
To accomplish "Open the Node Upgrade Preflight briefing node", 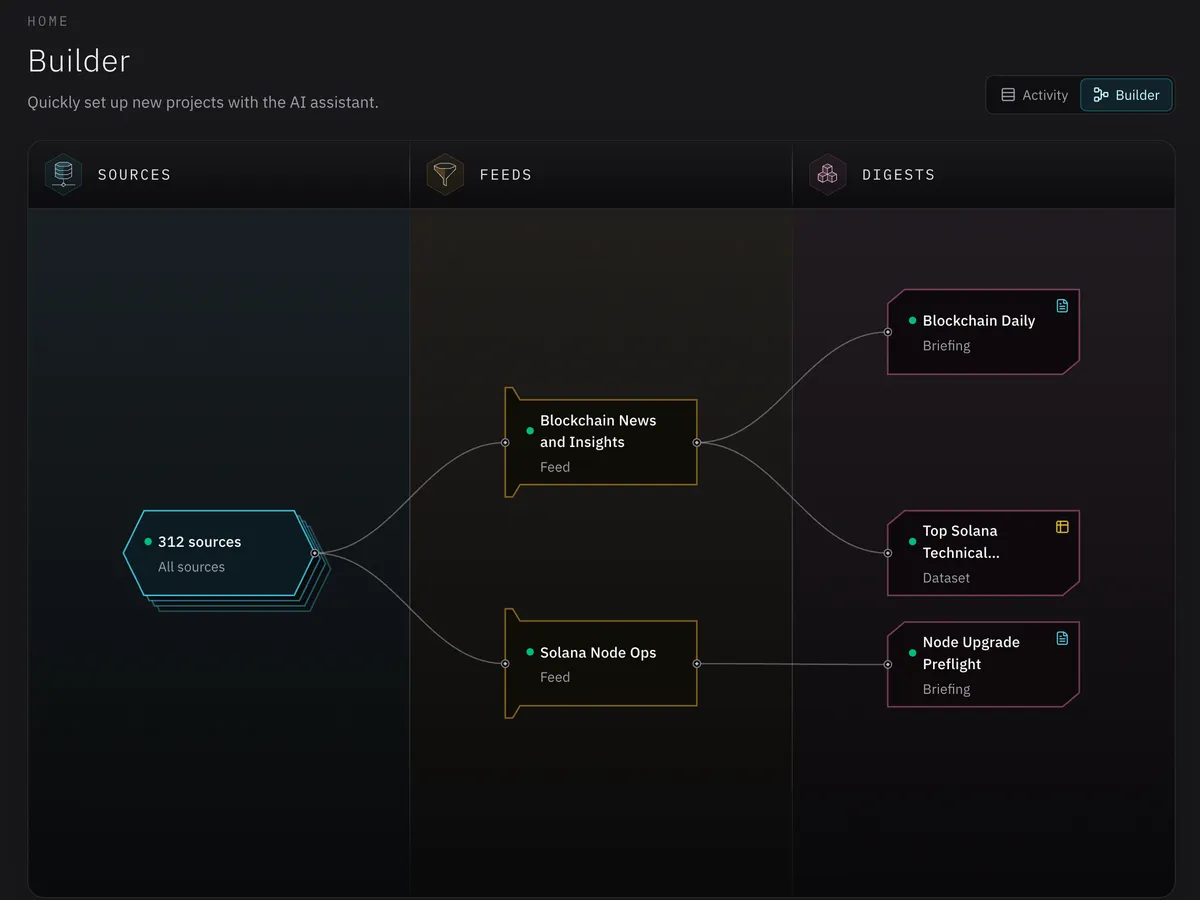I will (x=983, y=664).
